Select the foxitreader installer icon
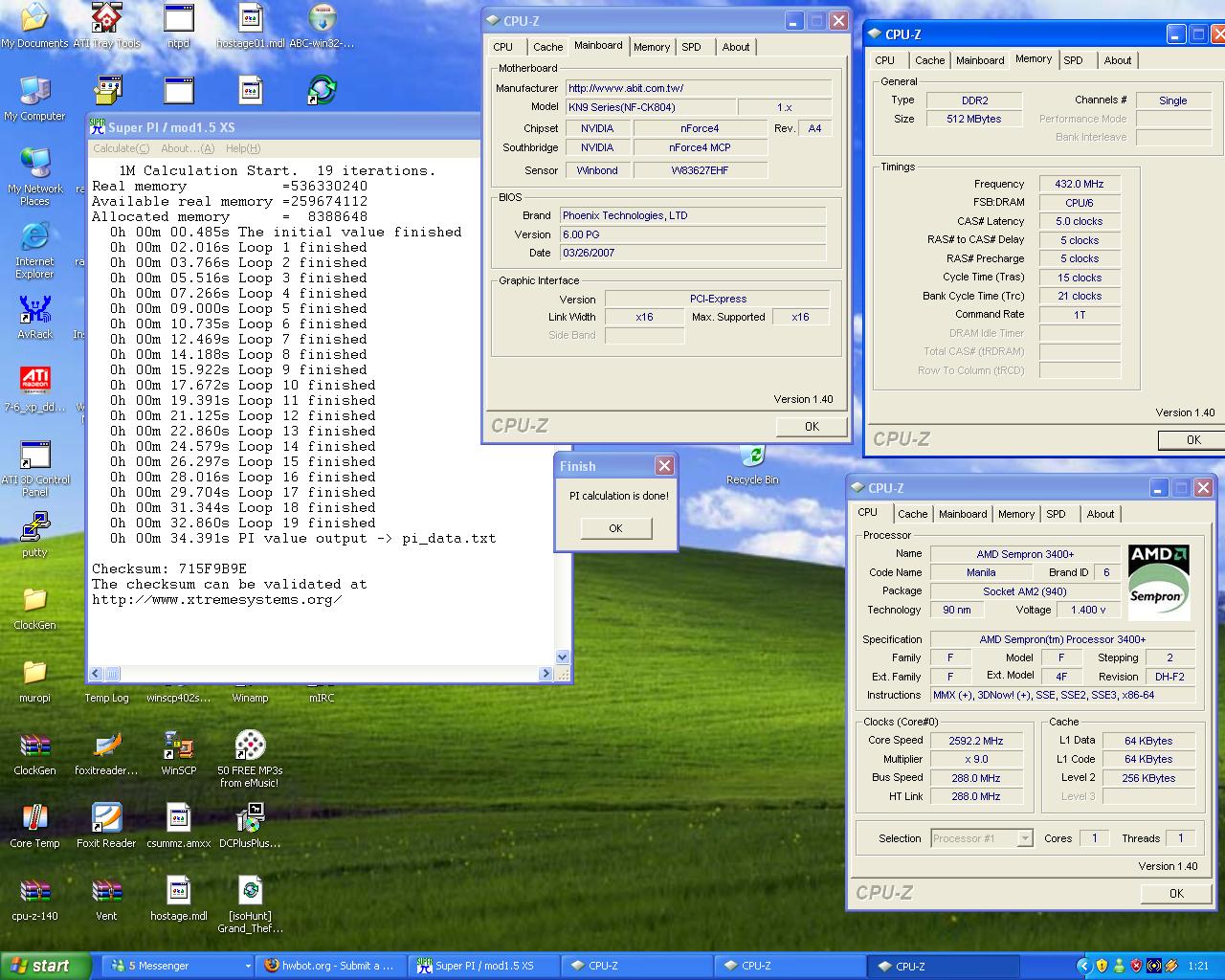The height and width of the screenshot is (980, 1225). pyautogui.click(x=106, y=753)
